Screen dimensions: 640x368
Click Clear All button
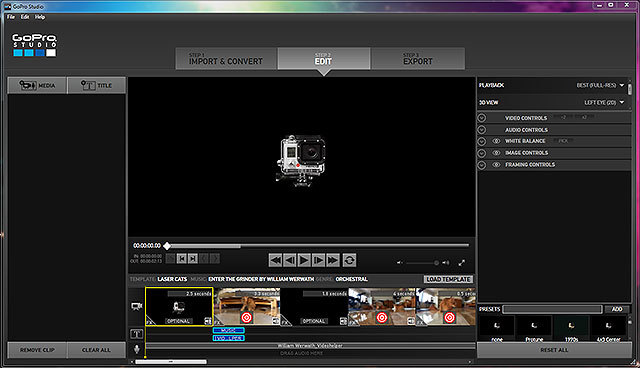[96, 350]
